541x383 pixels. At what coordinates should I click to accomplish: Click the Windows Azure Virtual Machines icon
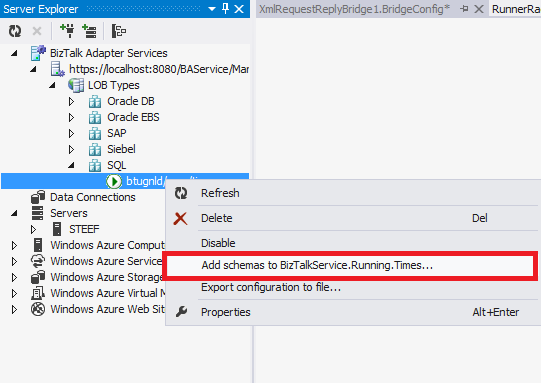(38, 293)
